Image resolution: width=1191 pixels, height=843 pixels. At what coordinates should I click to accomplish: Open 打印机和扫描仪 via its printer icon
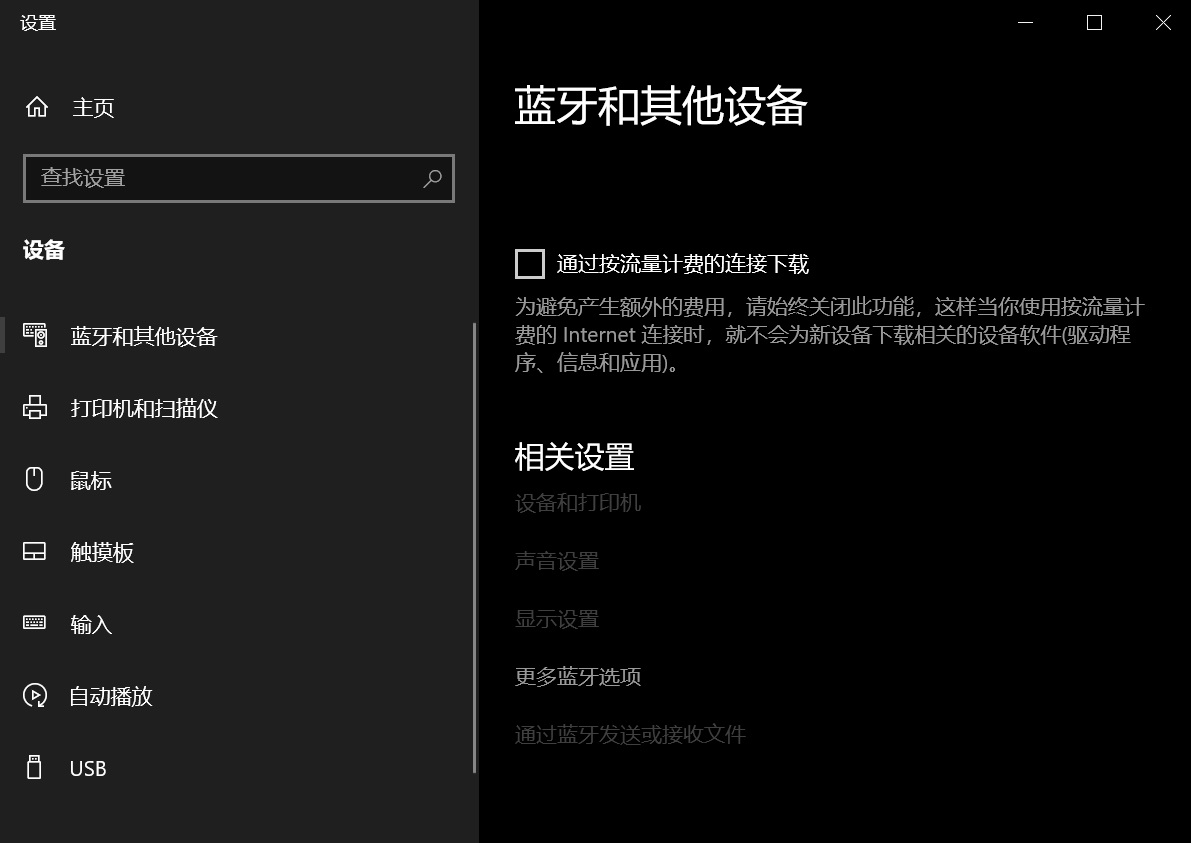pyautogui.click(x=35, y=408)
